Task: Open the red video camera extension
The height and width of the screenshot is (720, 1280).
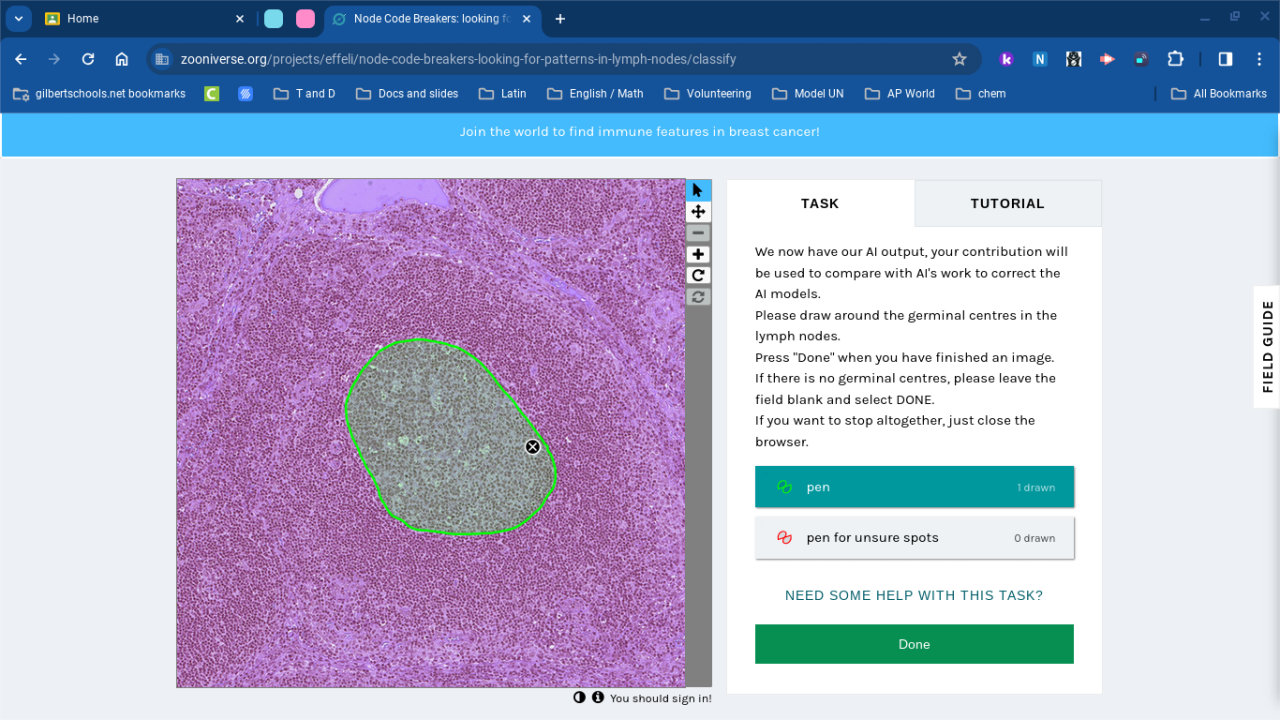Action: coord(1107,59)
